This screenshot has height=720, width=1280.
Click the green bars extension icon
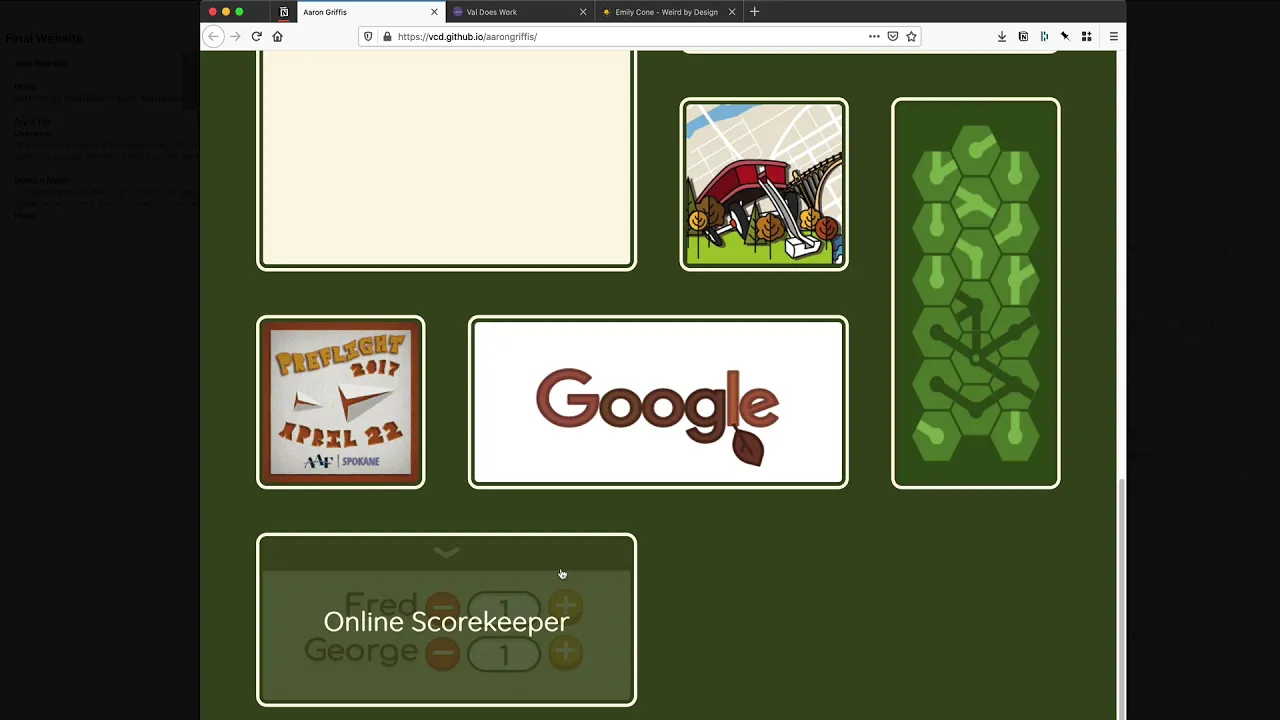point(1044,36)
